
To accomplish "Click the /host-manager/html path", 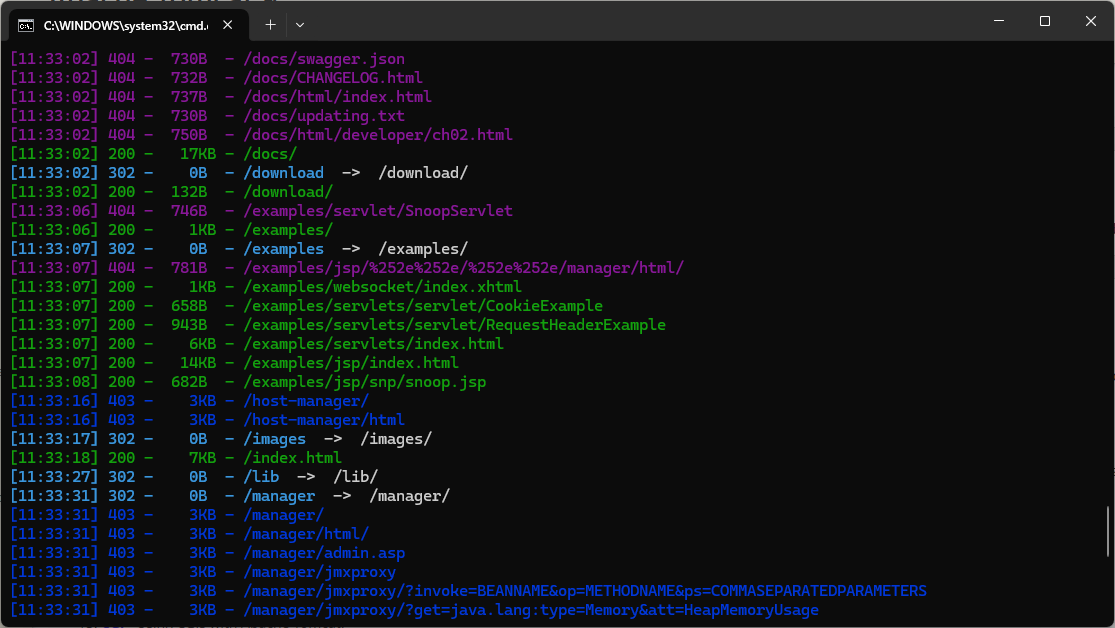I will [323, 420].
